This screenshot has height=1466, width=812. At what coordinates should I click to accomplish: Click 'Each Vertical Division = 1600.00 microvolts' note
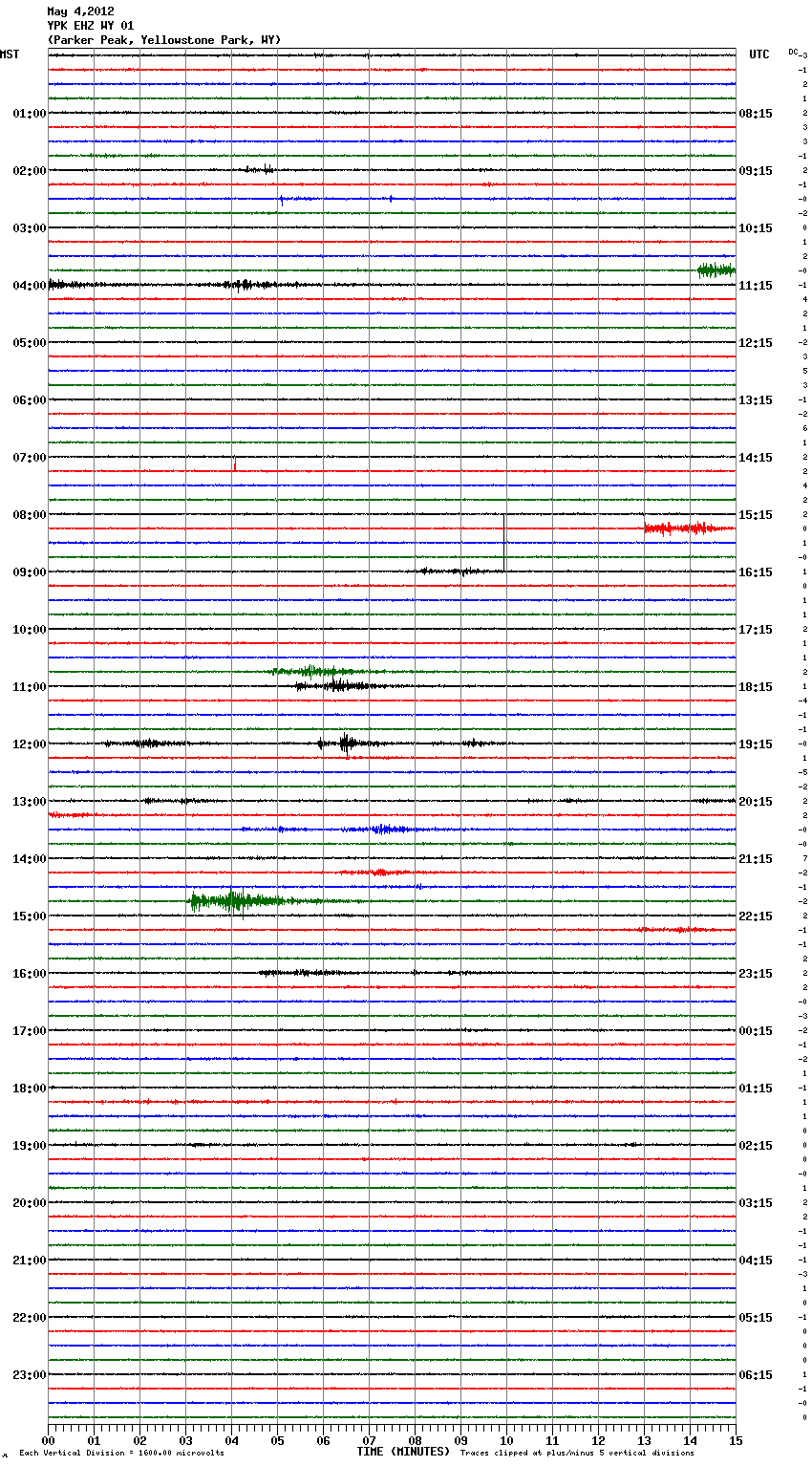pyautogui.click(x=121, y=1454)
